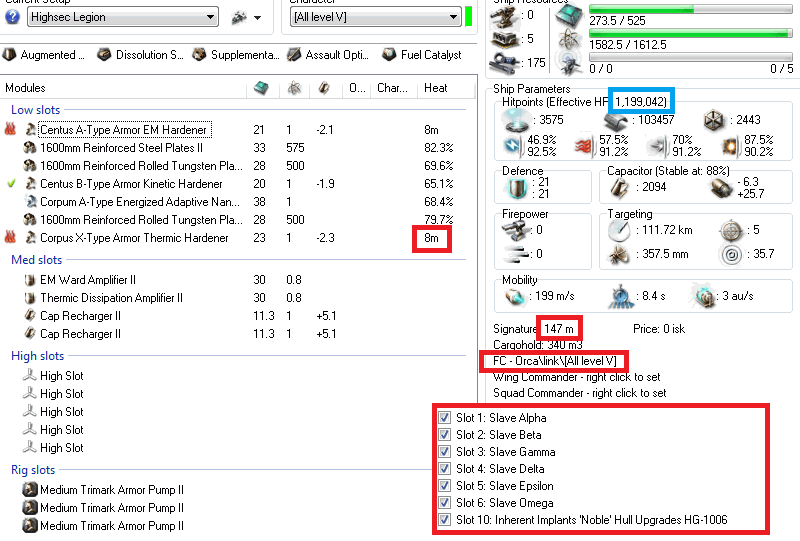800x541 pixels.
Task: Click the first Medium Trimark Armor Pump II icon
Action: pos(30,489)
